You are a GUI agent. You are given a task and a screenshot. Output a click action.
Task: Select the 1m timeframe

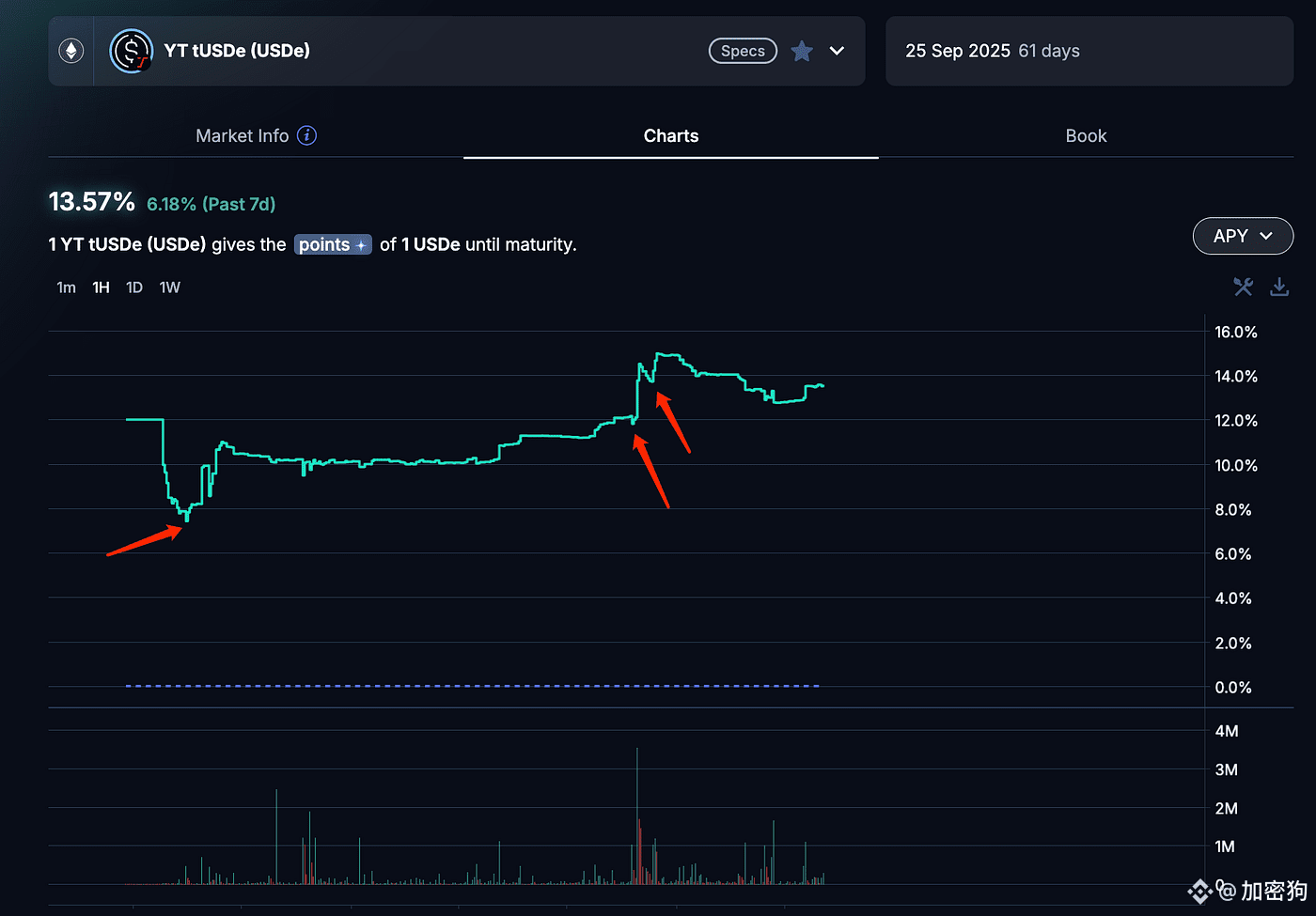coord(66,287)
